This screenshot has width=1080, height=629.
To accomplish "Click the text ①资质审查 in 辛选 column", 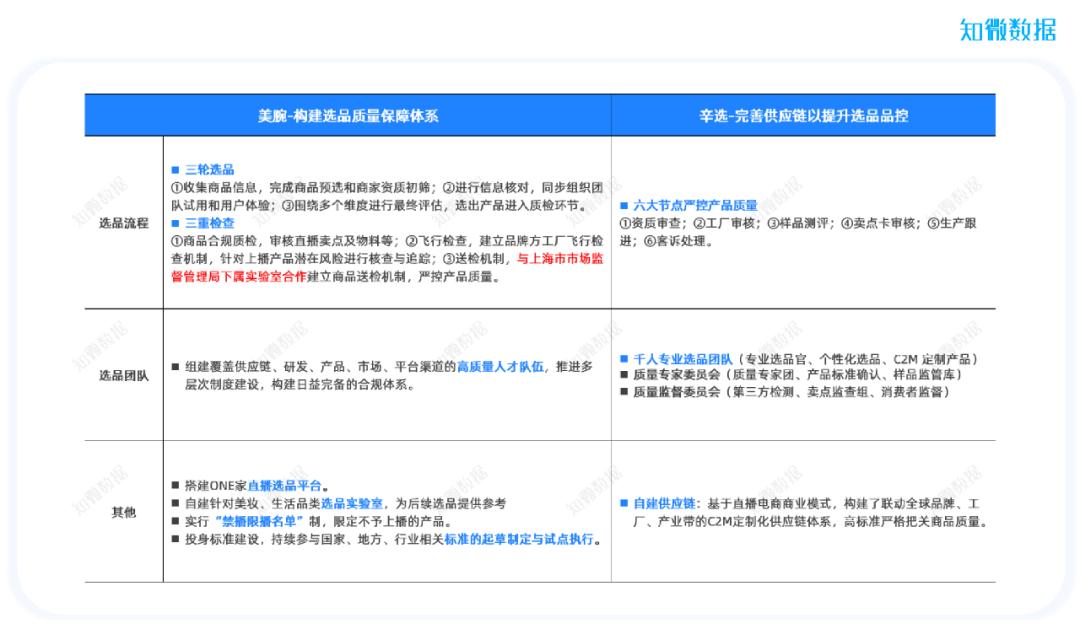I will click(x=652, y=223).
